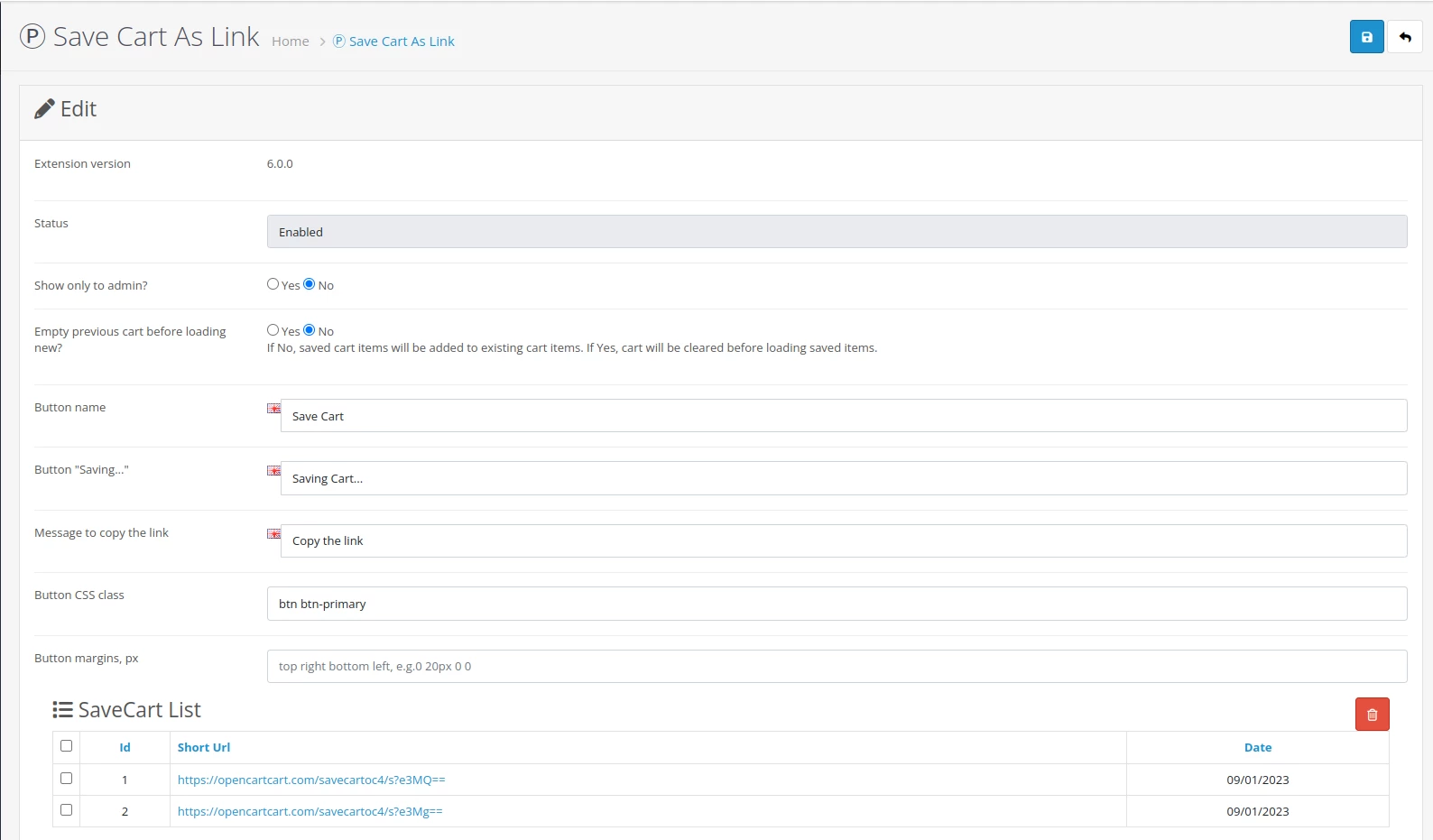The height and width of the screenshot is (840, 1433).
Task: Check the box for saved cart Id 1
Action: tap(66, 779)
